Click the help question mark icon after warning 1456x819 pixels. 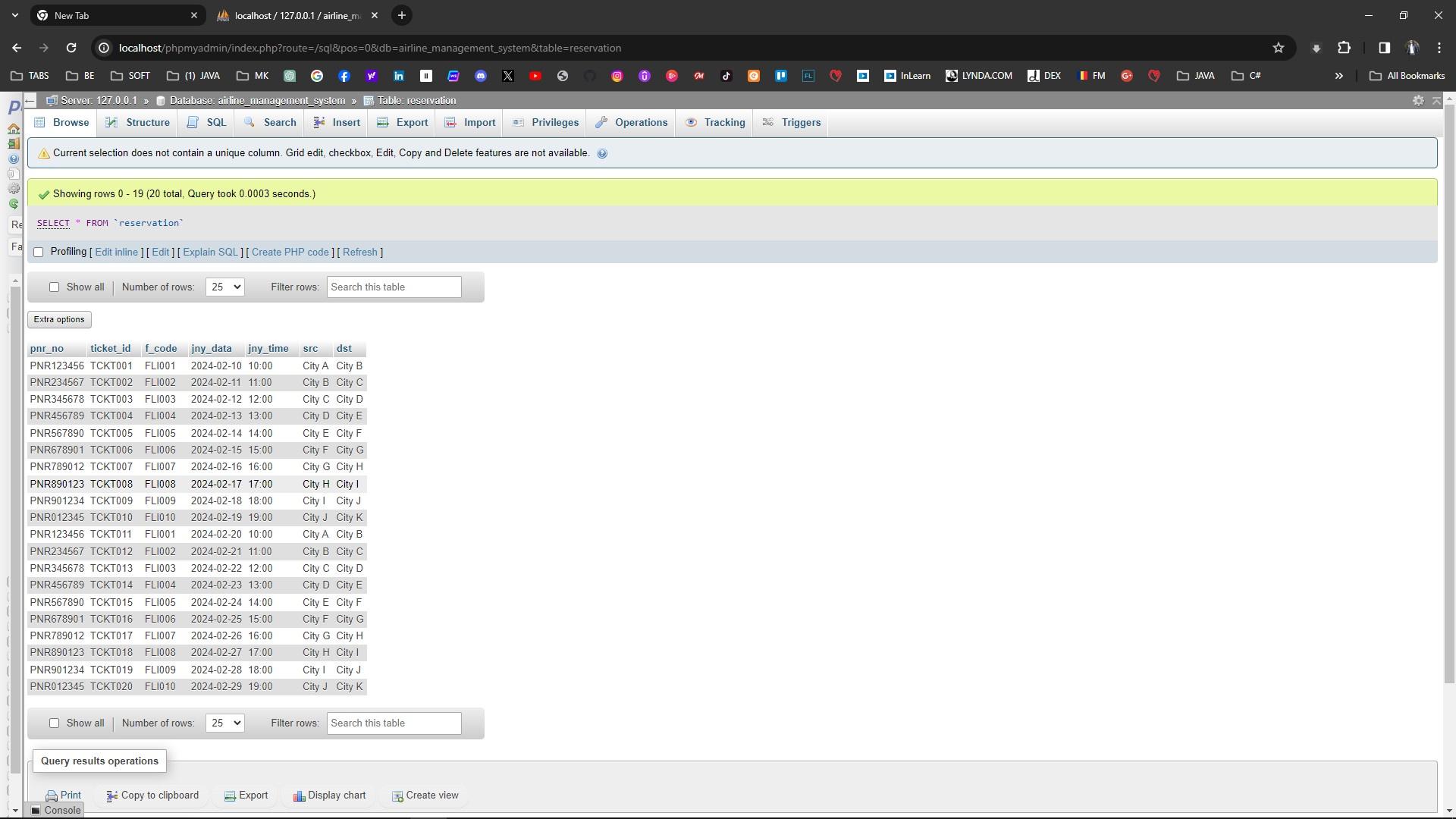click(x=602, y=154)
